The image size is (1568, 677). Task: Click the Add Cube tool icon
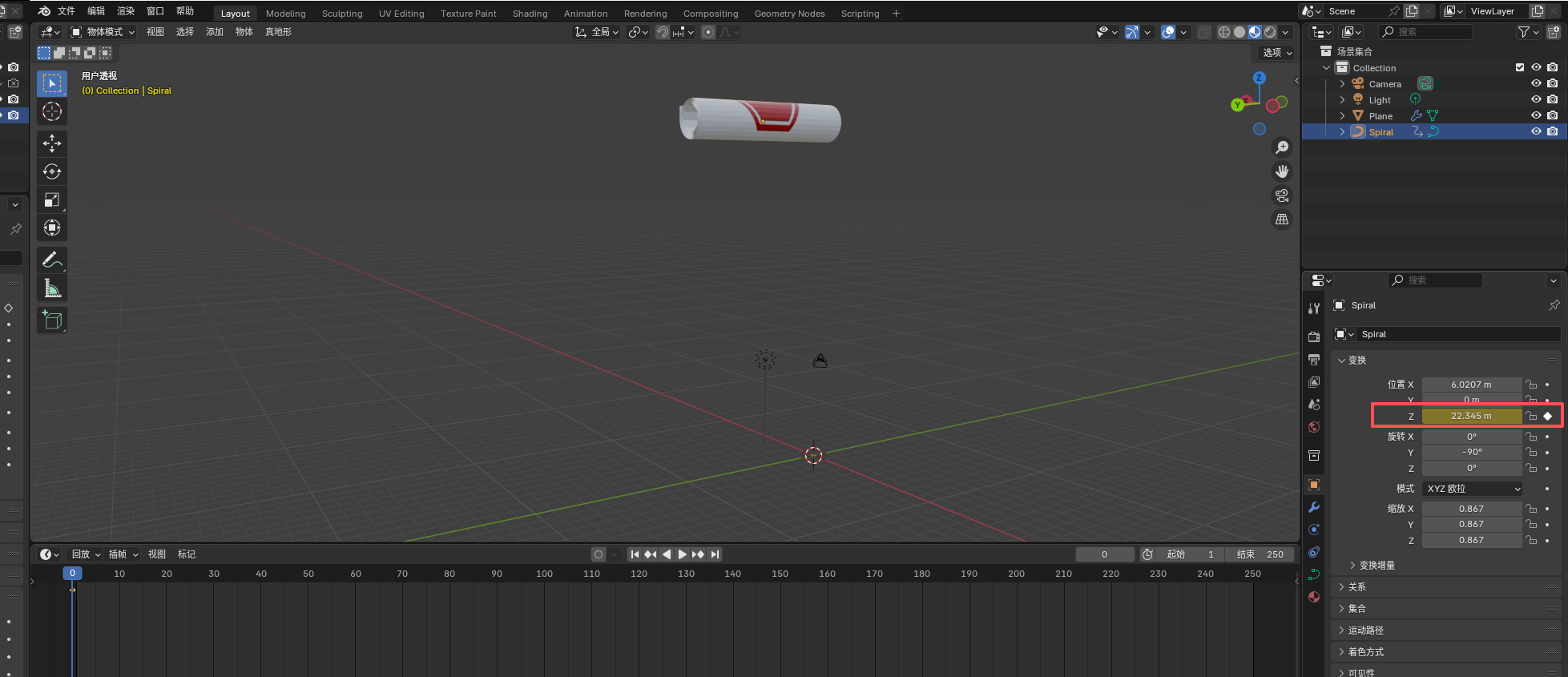52,320
